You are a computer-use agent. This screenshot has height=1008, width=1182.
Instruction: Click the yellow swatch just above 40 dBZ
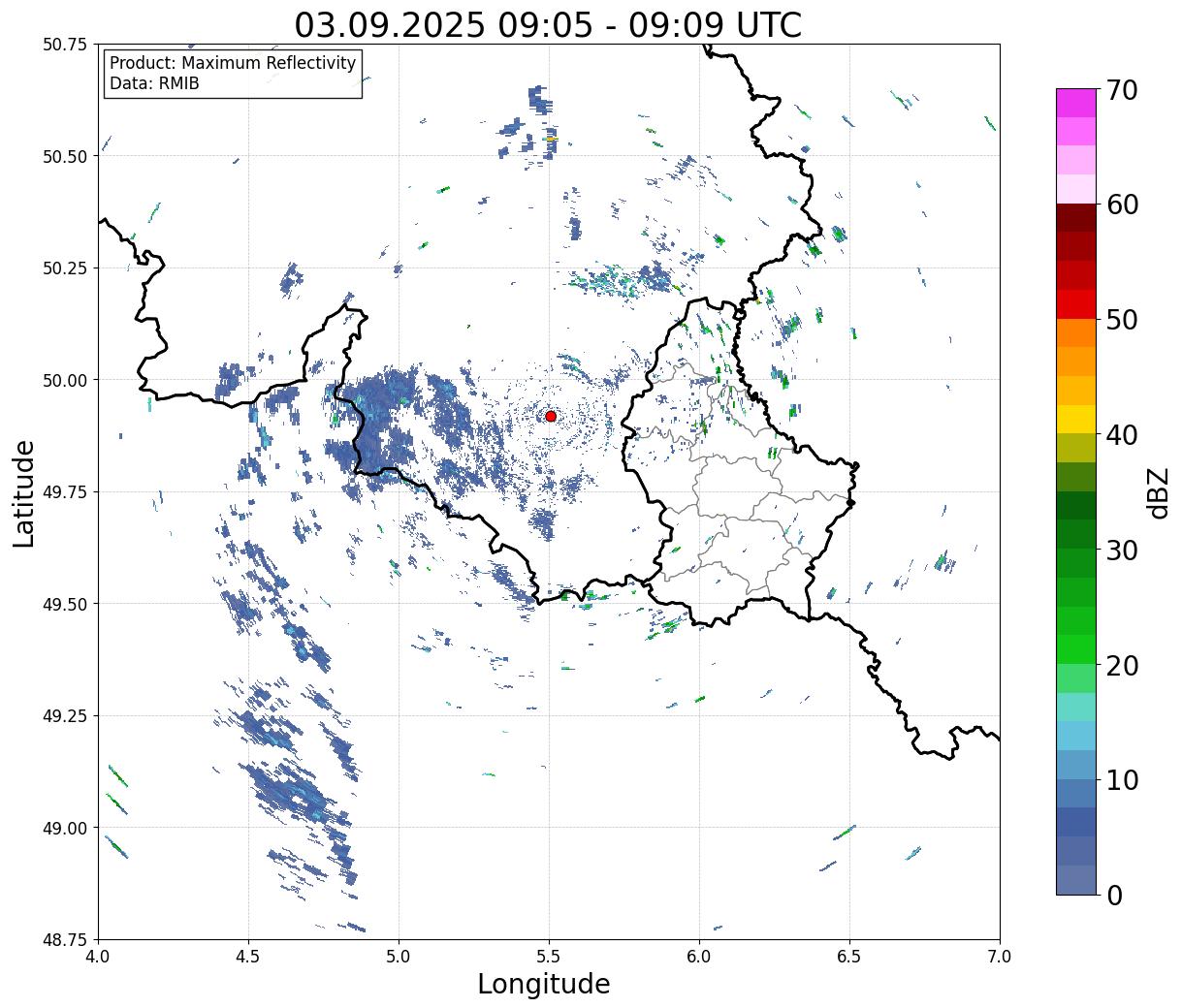tap(1076, 420)
